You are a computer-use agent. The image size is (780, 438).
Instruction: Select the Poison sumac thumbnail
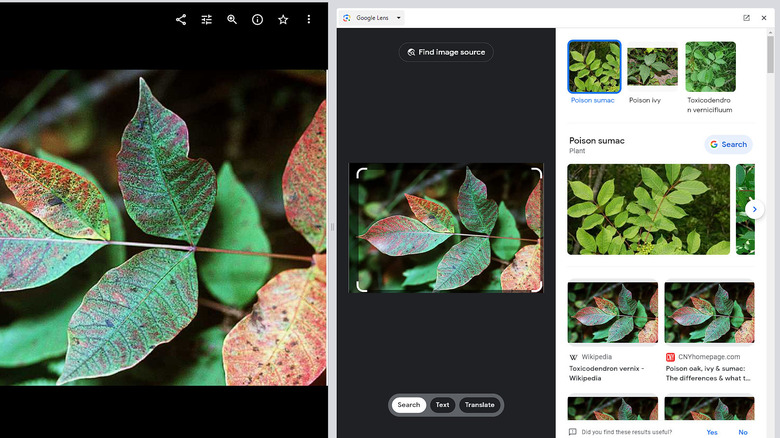(x=594, y=67)
